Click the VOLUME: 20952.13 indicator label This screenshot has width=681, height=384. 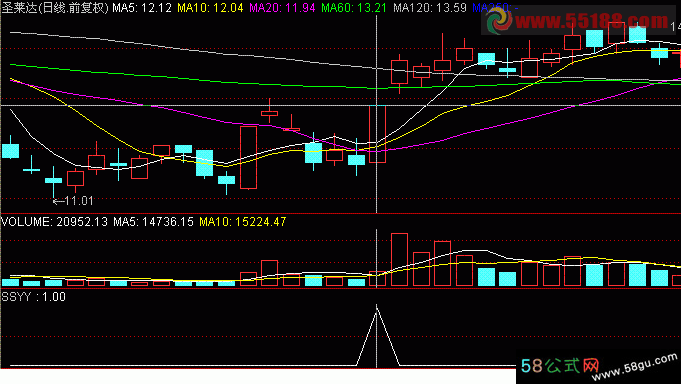54,222
